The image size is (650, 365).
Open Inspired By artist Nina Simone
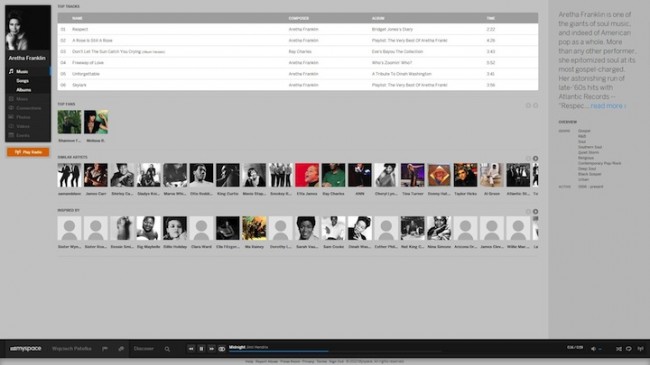(x=439, y=228)
